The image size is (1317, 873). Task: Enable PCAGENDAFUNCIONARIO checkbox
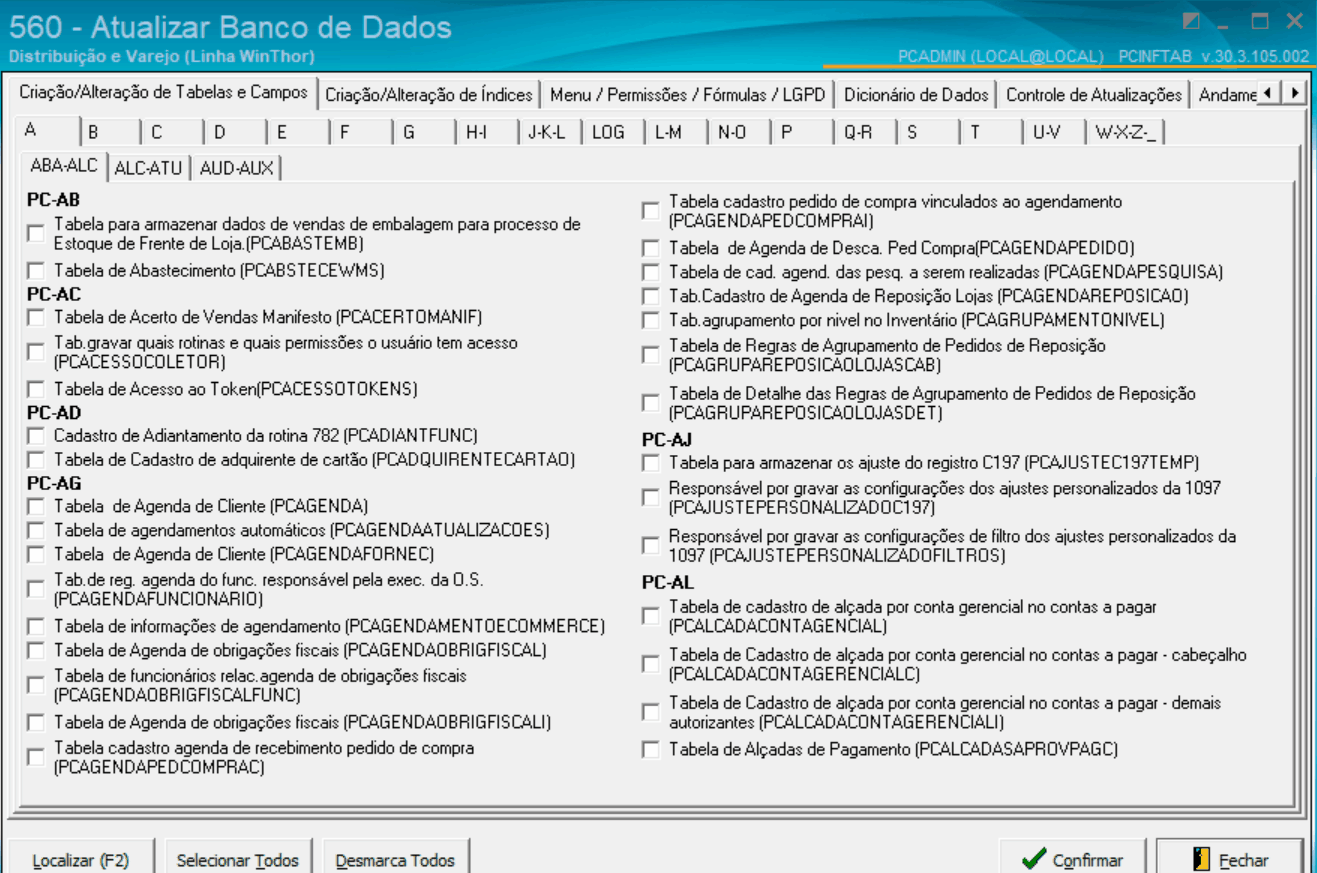tap(36, 588)
